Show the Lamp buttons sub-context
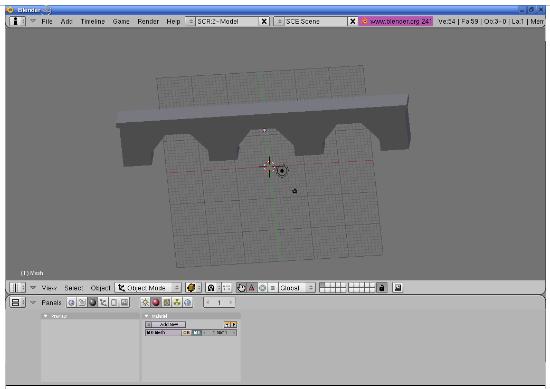550x389 pixels. 145,302
